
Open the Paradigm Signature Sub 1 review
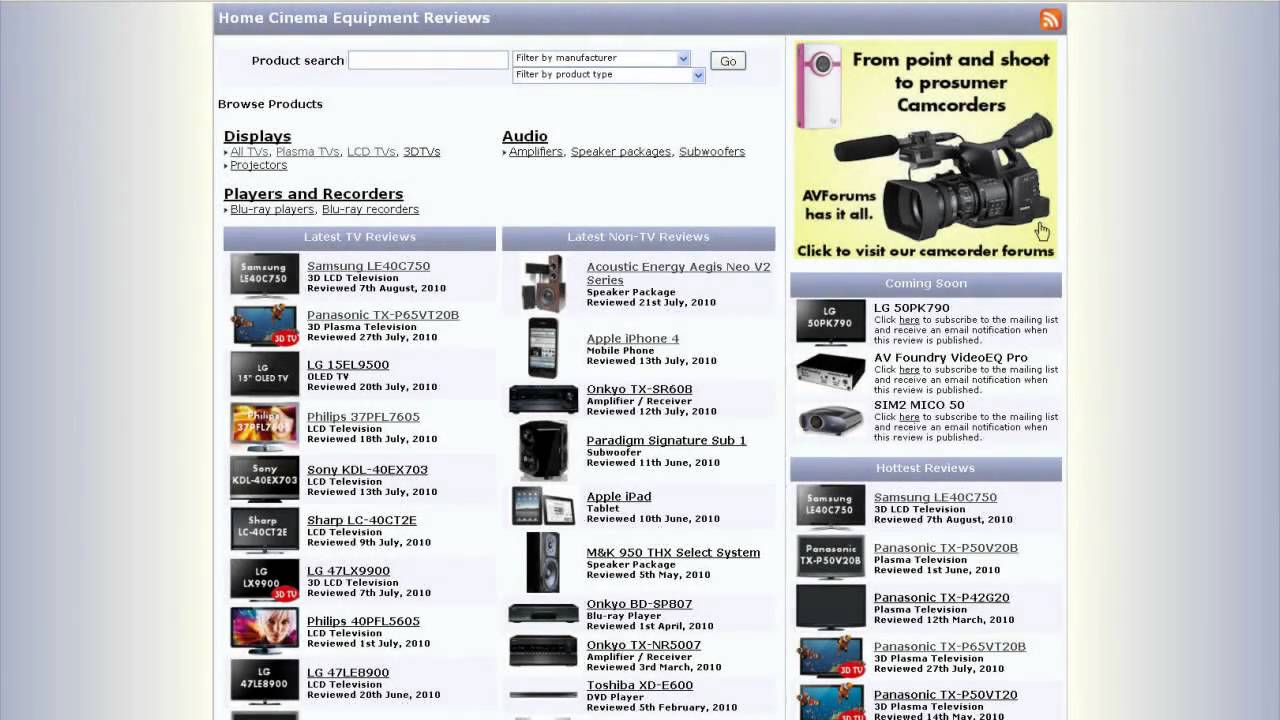coord(666,440)
